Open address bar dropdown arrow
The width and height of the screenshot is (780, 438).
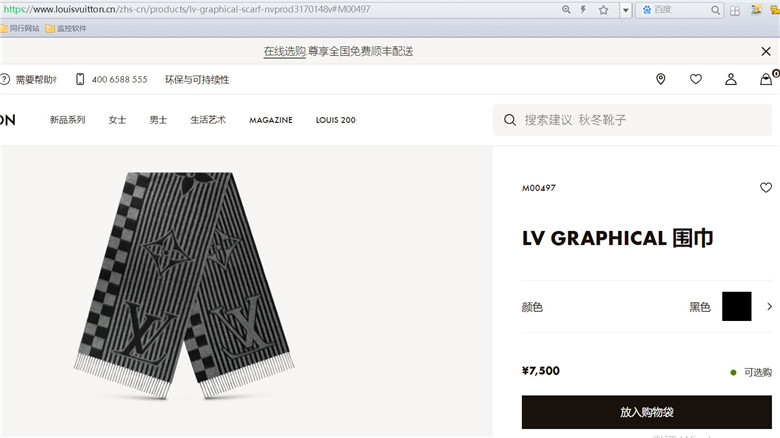[626, 10]
